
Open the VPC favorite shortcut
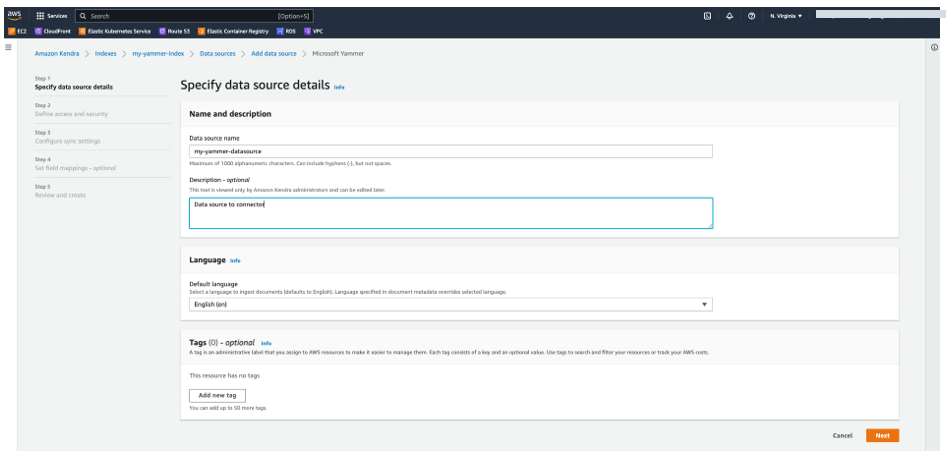pyautogui.click(x=314, y=31)
